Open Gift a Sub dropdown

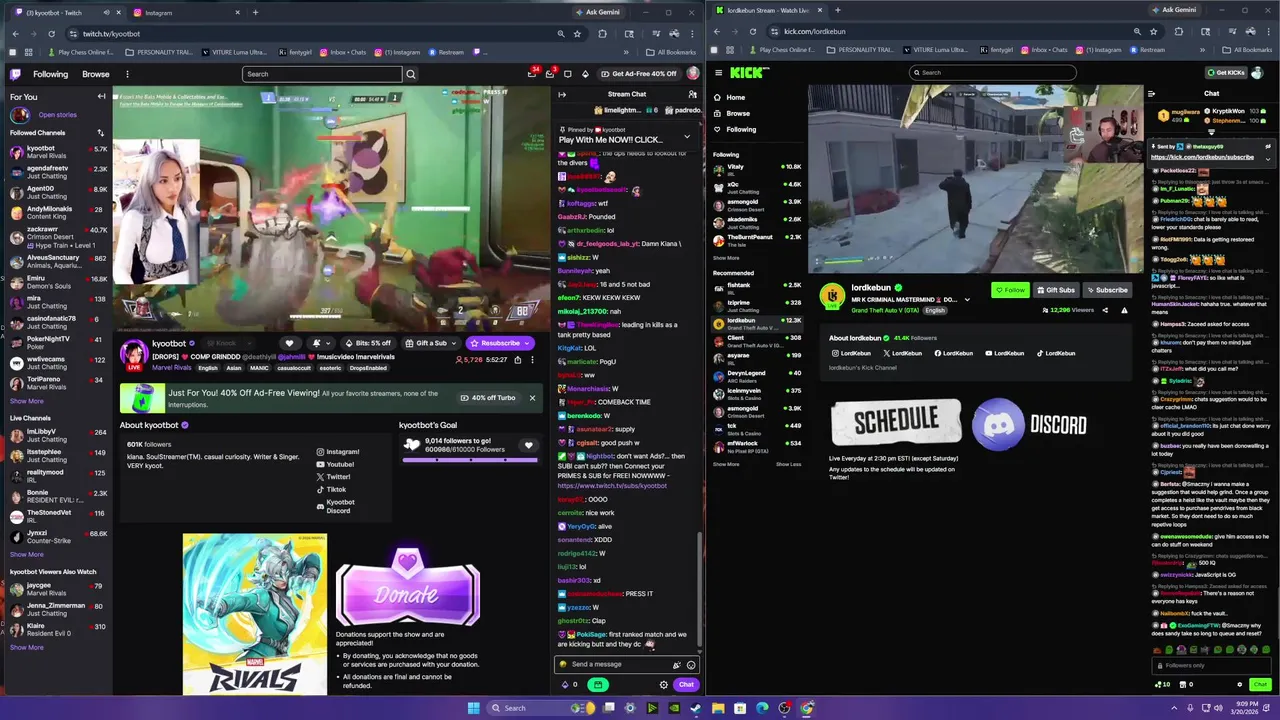[431, 343]
